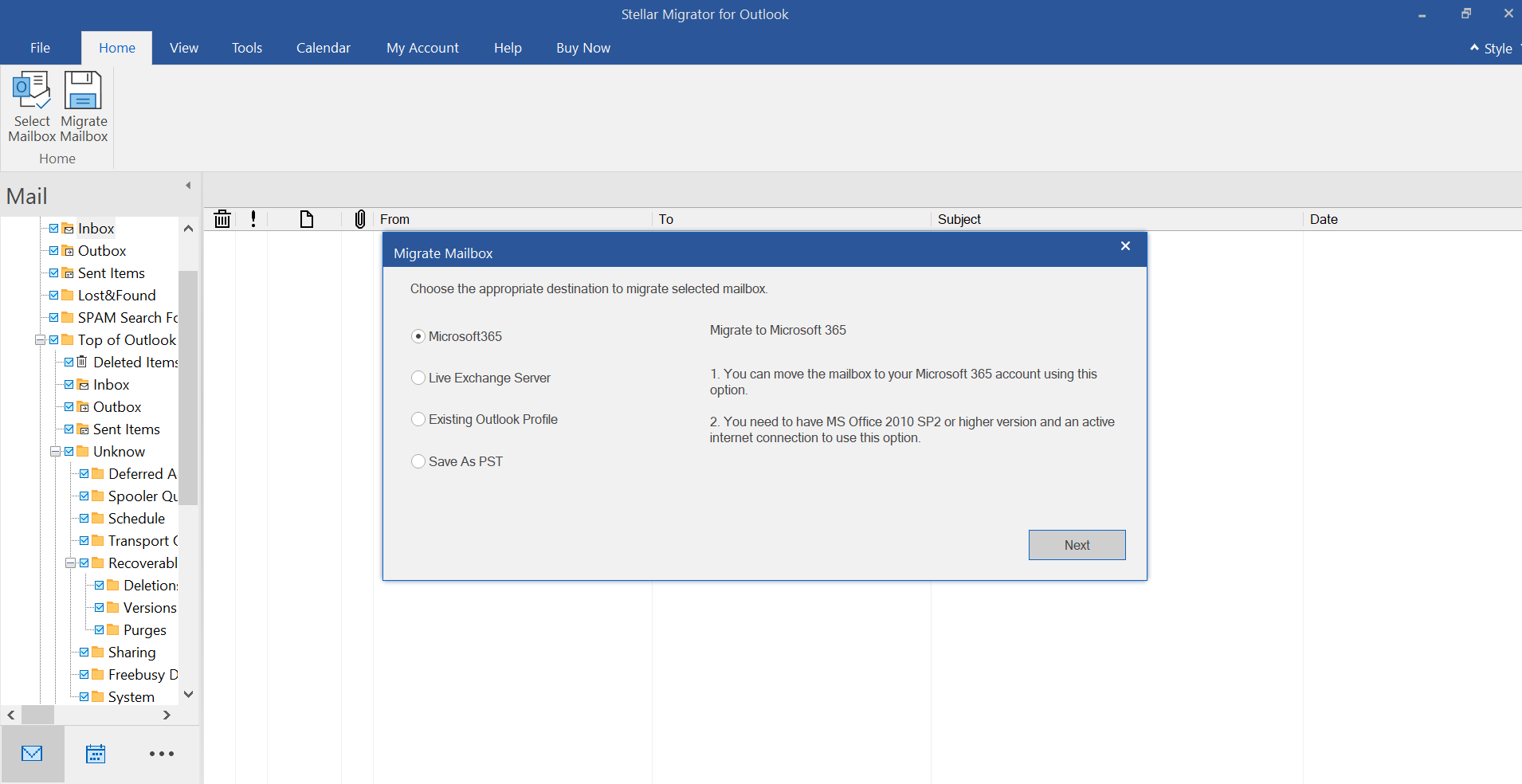Click the importance exclamation column icon

[x=253, y=219]
